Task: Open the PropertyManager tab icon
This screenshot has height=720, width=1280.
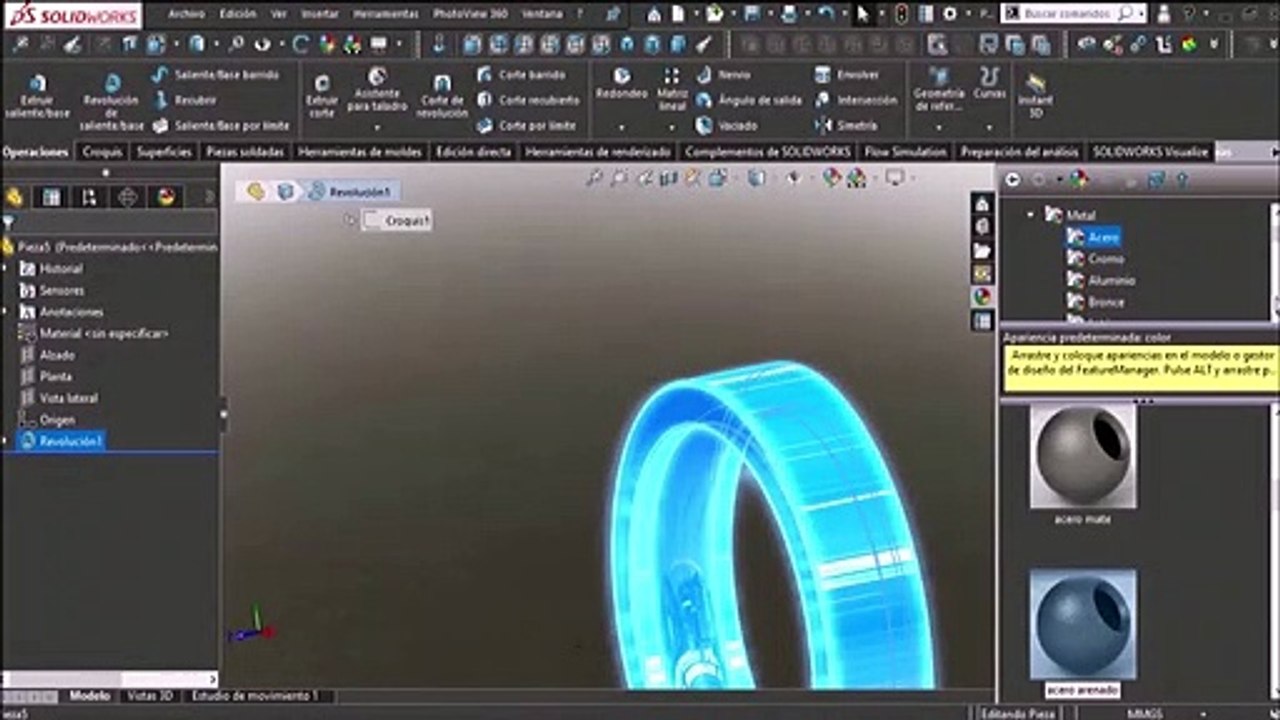Action: 52,197
